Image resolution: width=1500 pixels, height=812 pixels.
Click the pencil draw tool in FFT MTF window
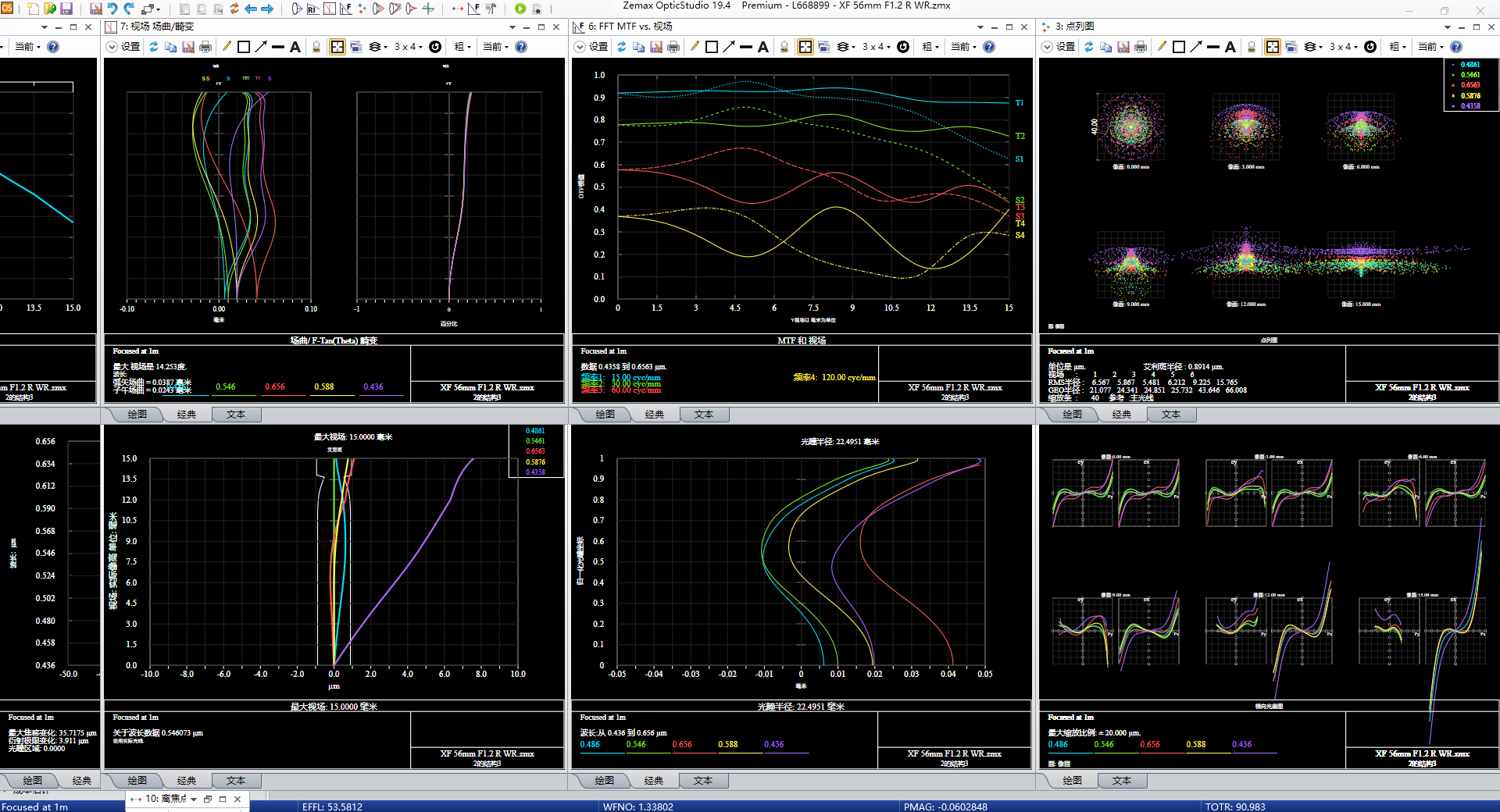694,47
